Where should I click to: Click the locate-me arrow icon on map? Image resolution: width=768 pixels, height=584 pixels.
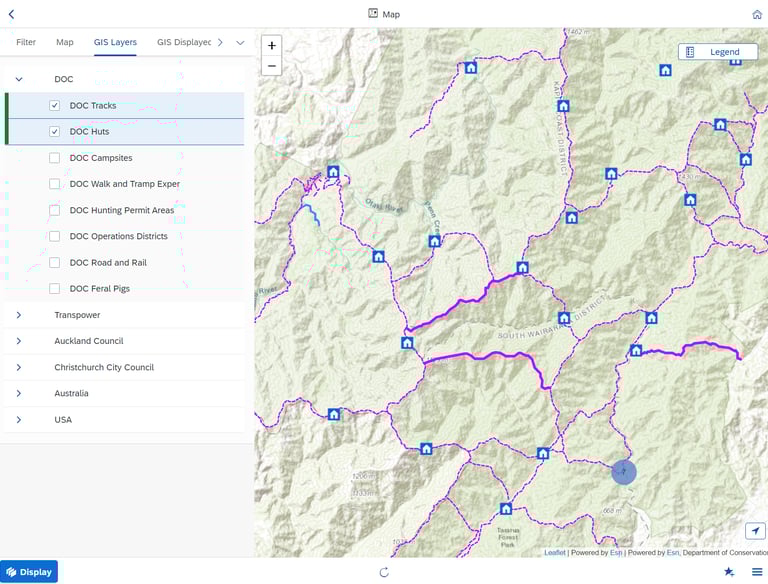point(755,531)
